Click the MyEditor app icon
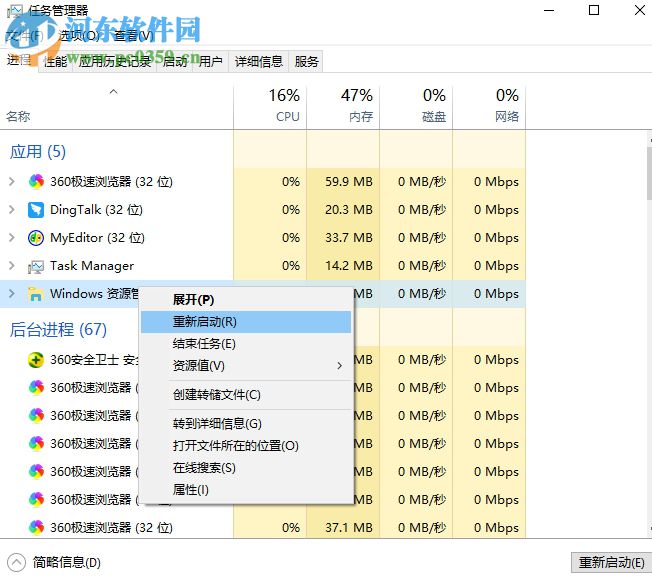Viewport: 652px width, 579px height. pyautogui.click(x=36, y=238)
